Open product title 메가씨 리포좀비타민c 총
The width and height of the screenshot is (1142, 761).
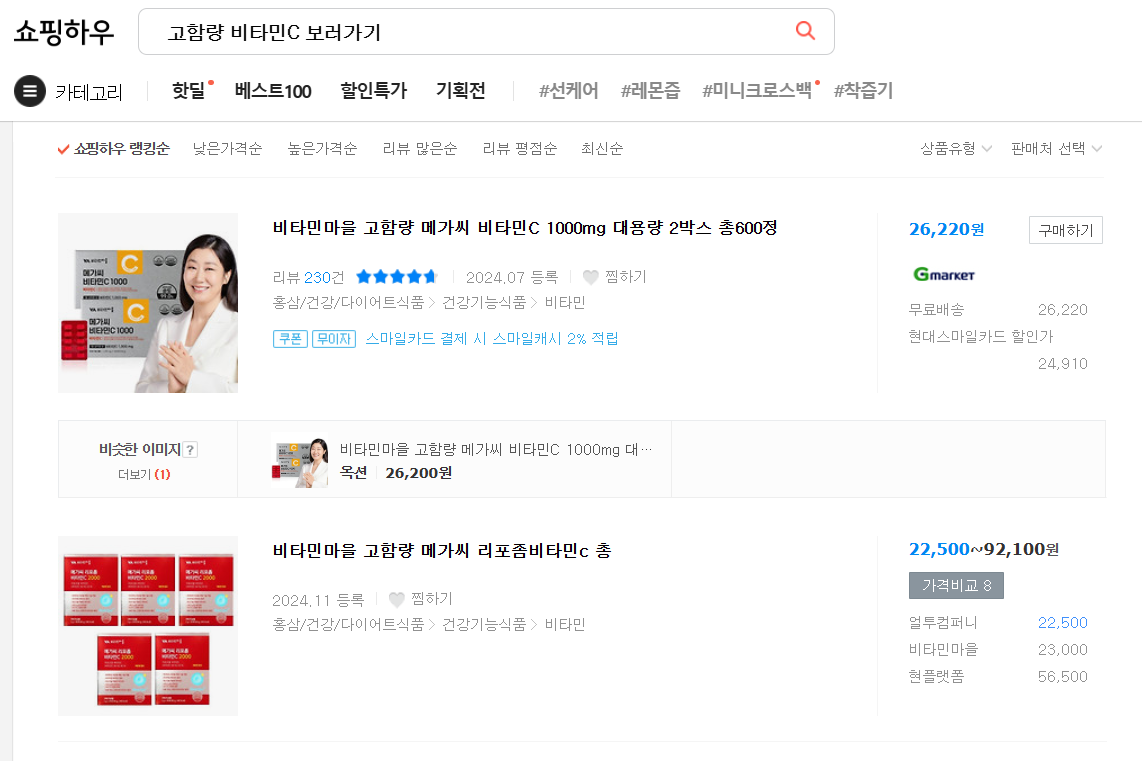[x=441, y=551]
